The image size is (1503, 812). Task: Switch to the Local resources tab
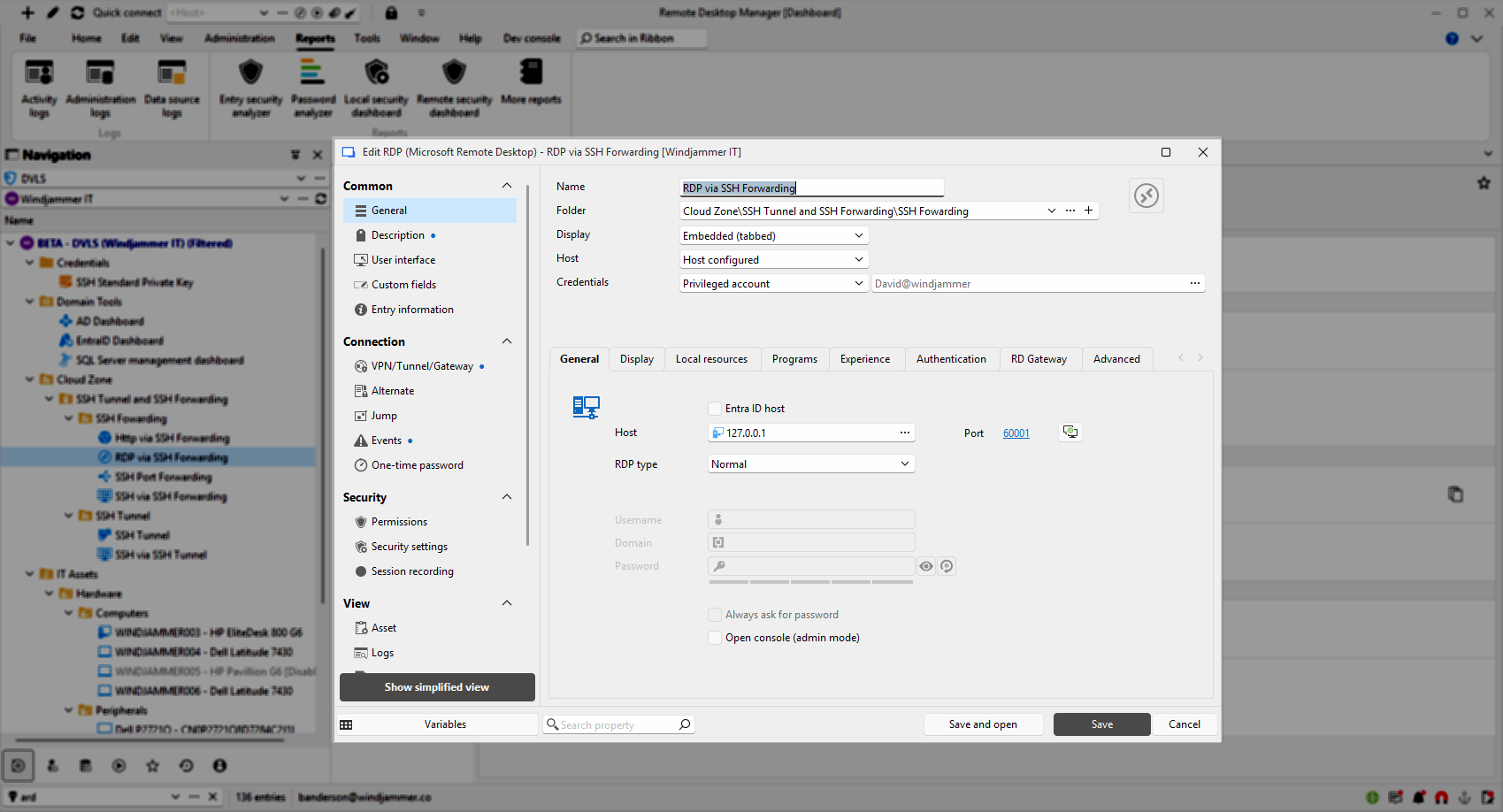pyautogui.click(x=711, y=359)
